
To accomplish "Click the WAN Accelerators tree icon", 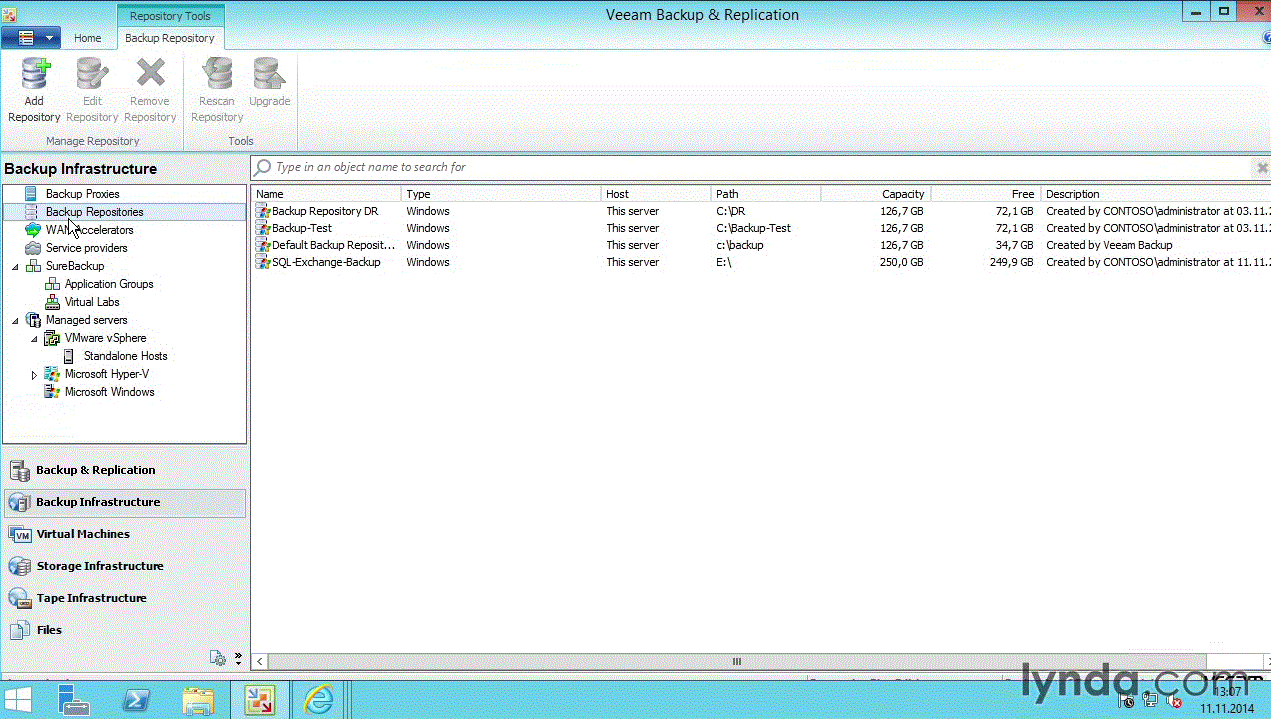I will [33, 230].
